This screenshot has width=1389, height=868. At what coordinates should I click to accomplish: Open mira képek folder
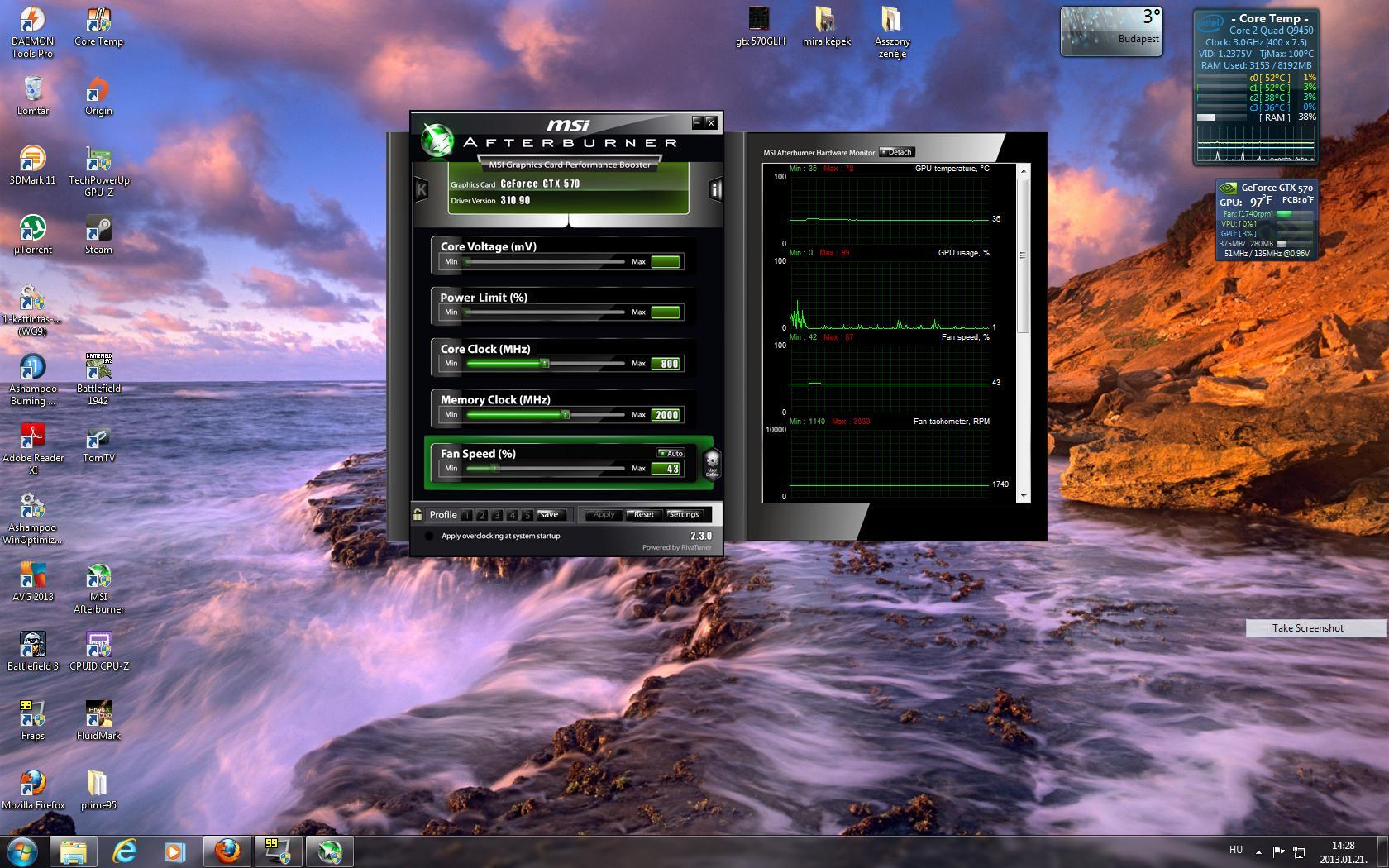pyautogui.click(x=826, y=27)
